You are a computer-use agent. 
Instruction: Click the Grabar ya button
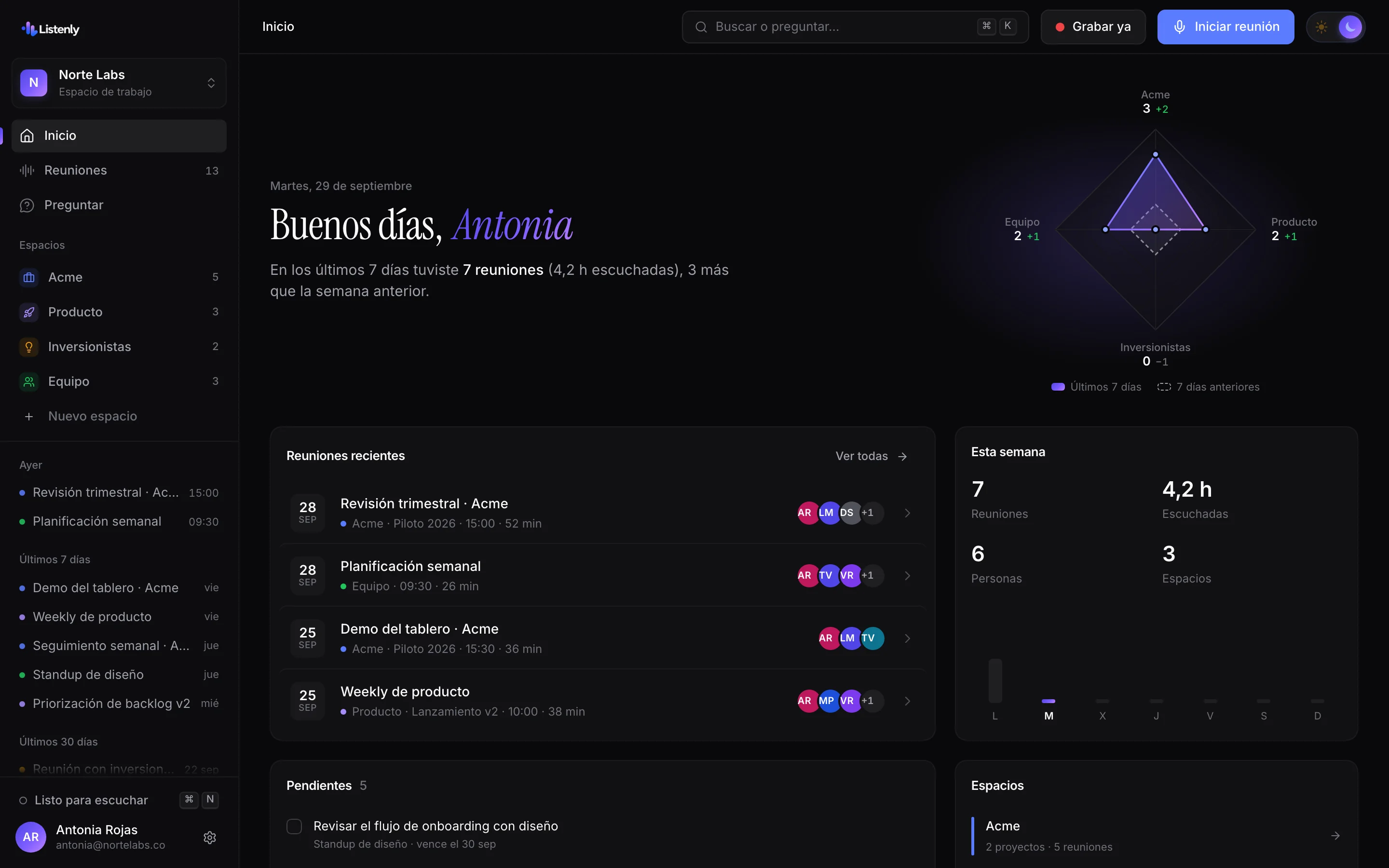tap(1093, 27)
